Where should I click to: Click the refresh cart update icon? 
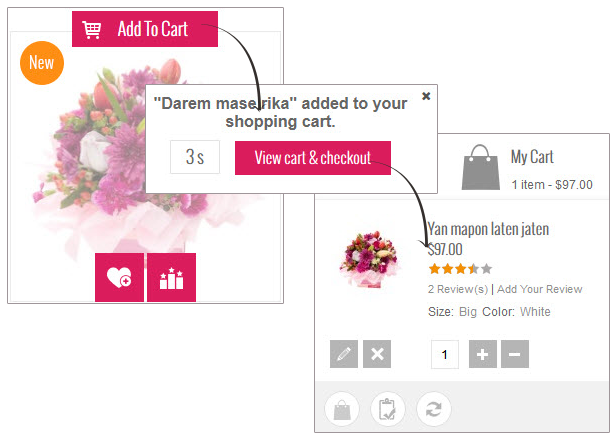[x=434, y=409]
